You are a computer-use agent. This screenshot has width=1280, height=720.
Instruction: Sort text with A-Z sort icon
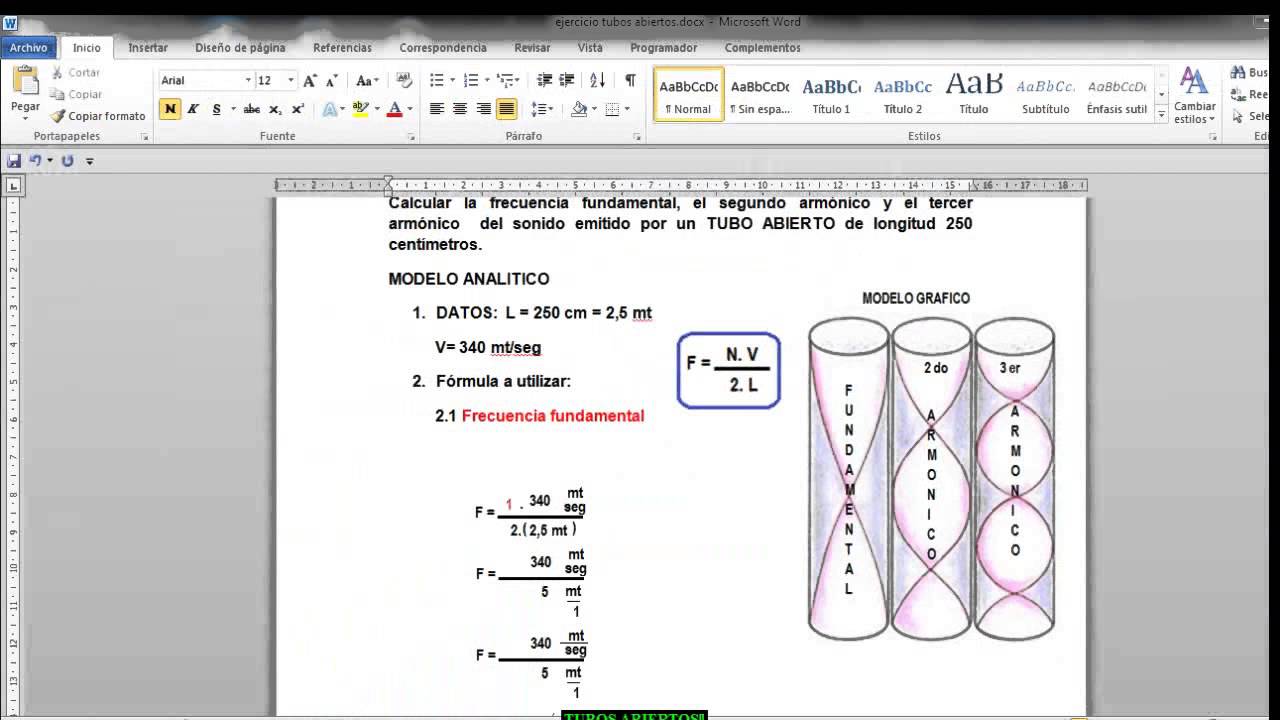(598, 80)
